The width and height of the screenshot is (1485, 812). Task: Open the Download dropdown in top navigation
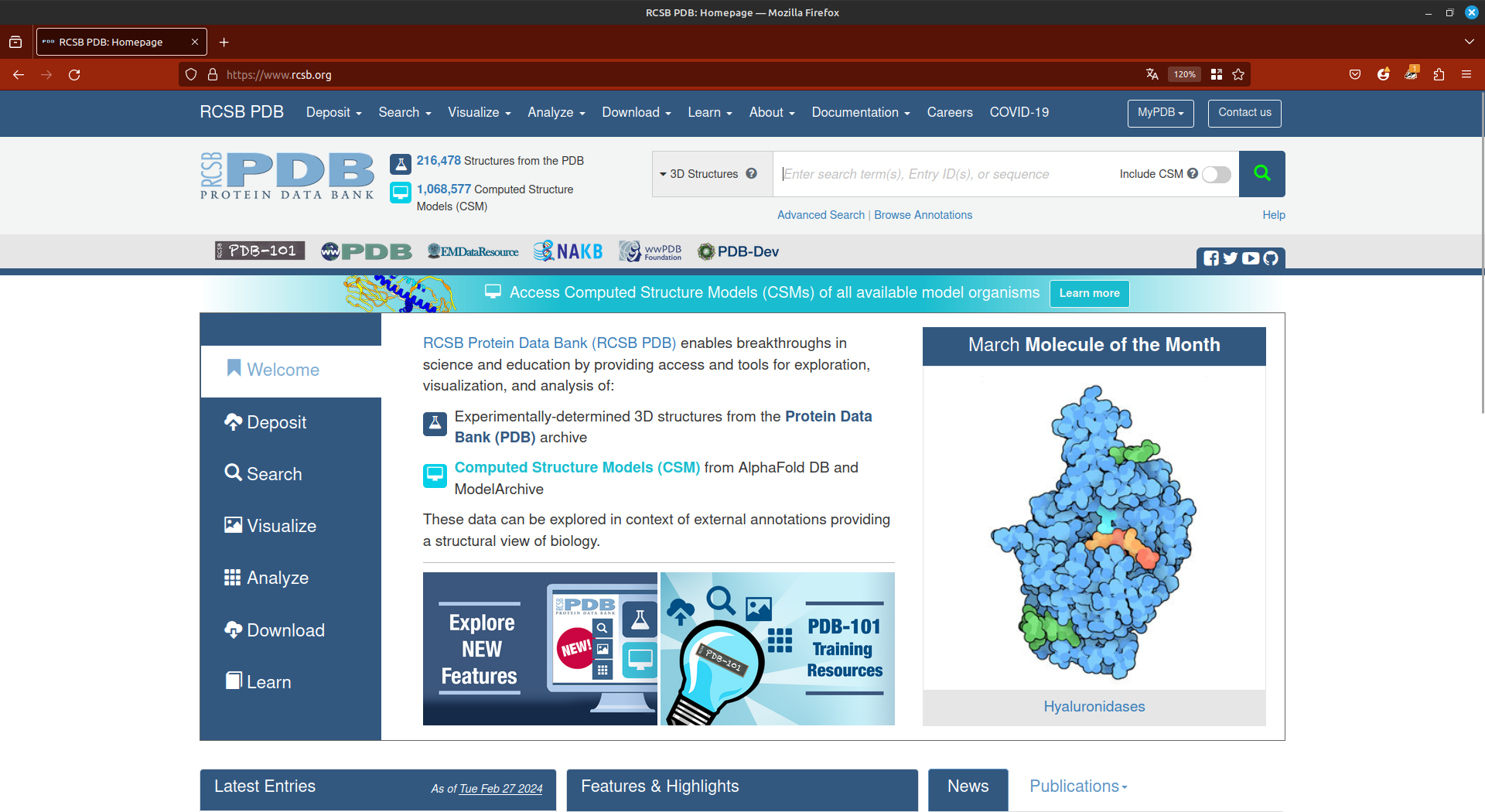pos(637,113)
